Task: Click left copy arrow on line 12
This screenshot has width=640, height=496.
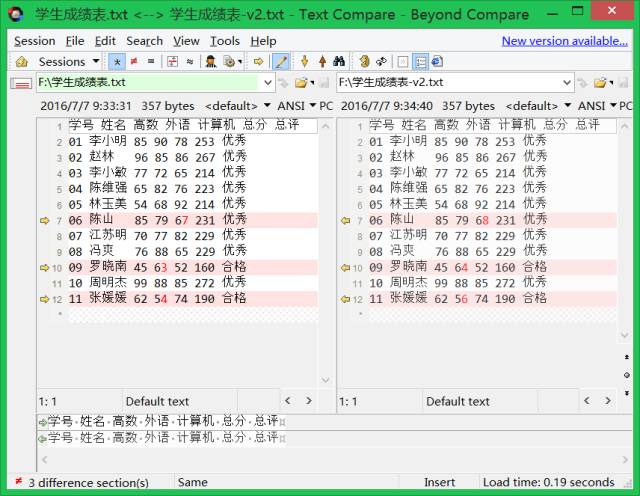Action: 44,299
